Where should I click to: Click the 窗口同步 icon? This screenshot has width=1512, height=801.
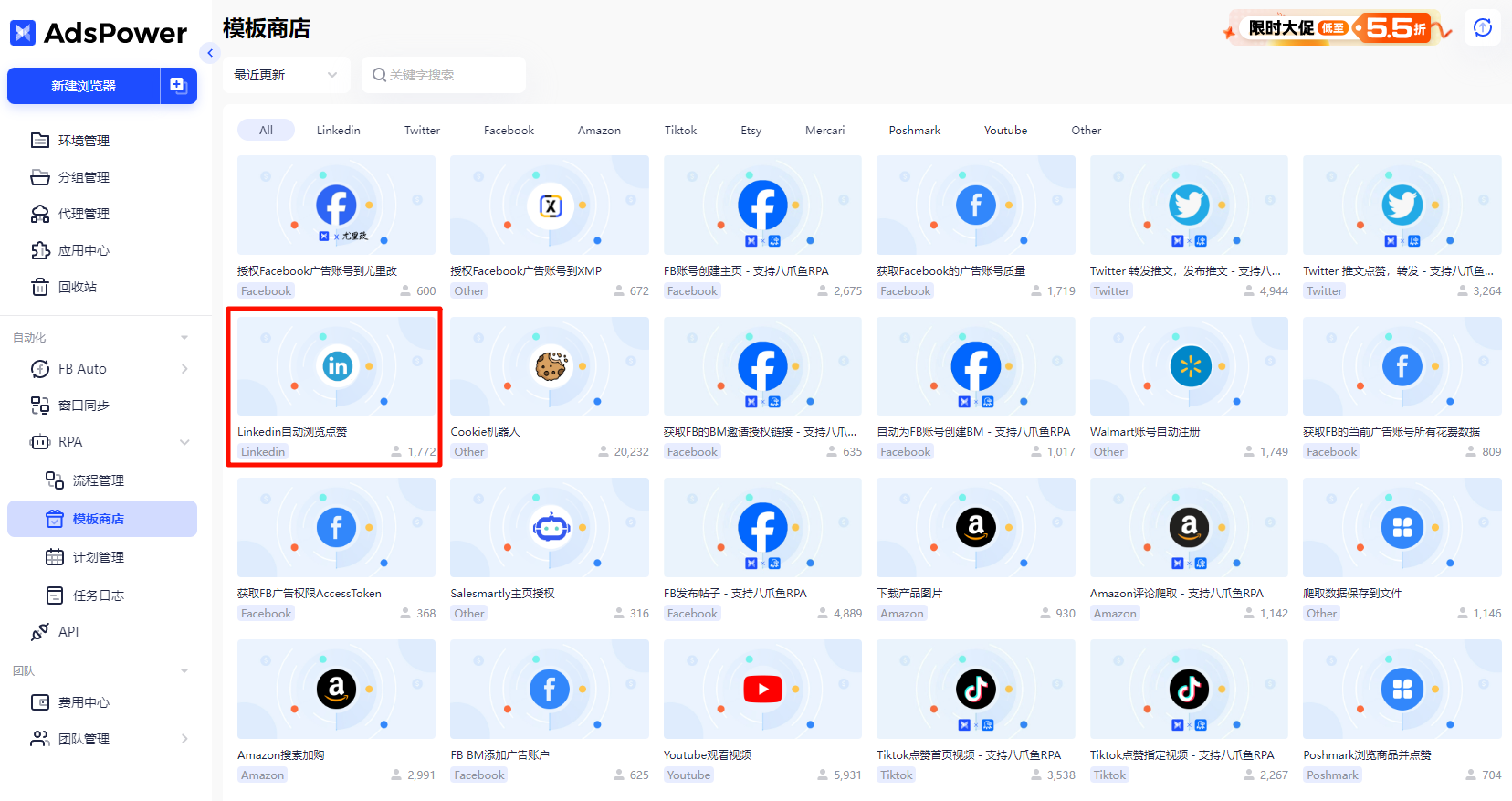click(40, 406)
